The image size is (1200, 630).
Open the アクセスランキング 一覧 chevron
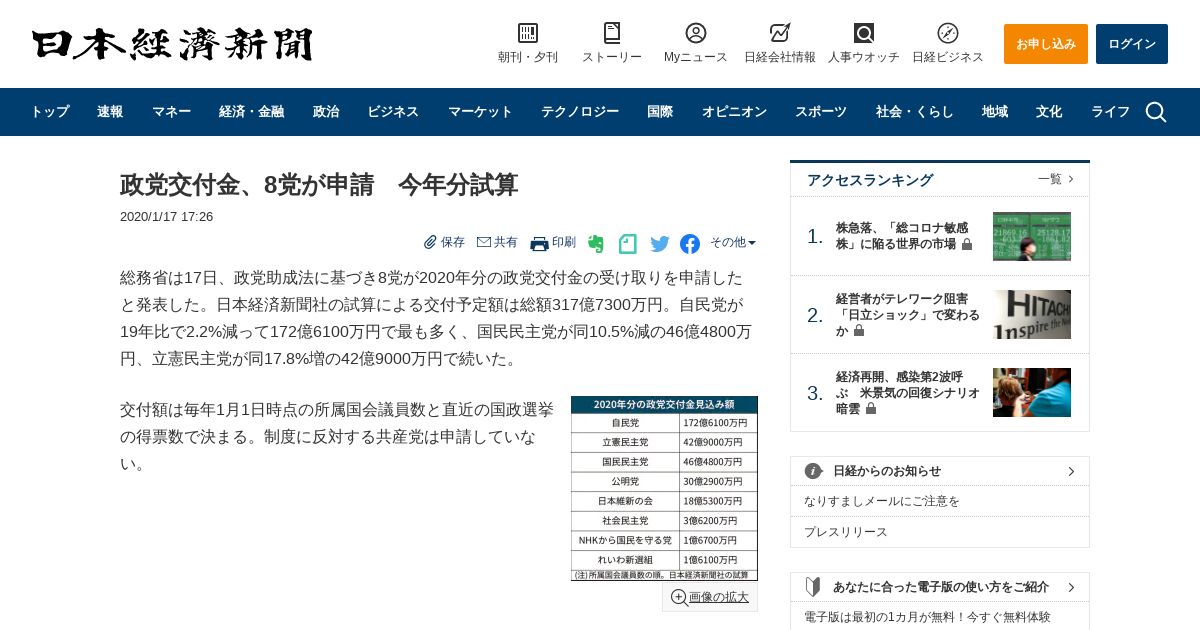pos(1071,179)
